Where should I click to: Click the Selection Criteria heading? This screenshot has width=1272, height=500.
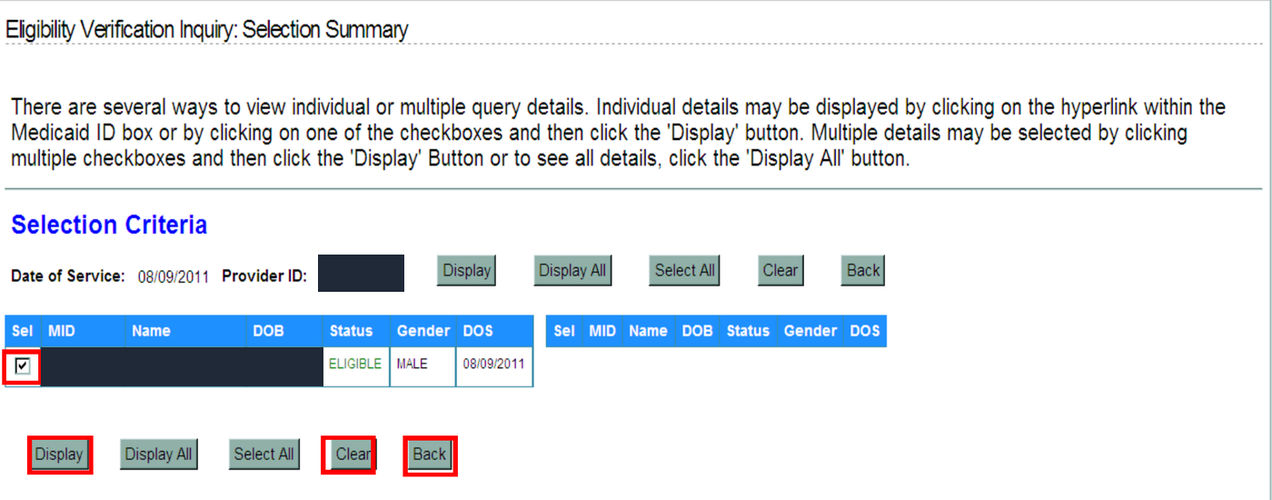[109, 225]
